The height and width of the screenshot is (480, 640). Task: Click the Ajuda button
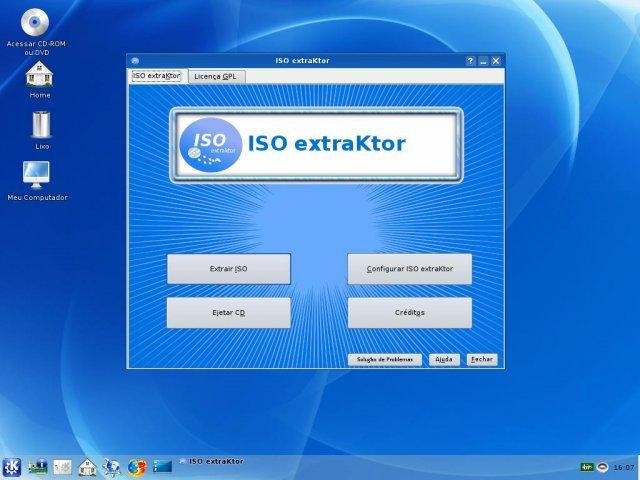tap(444, 360)
